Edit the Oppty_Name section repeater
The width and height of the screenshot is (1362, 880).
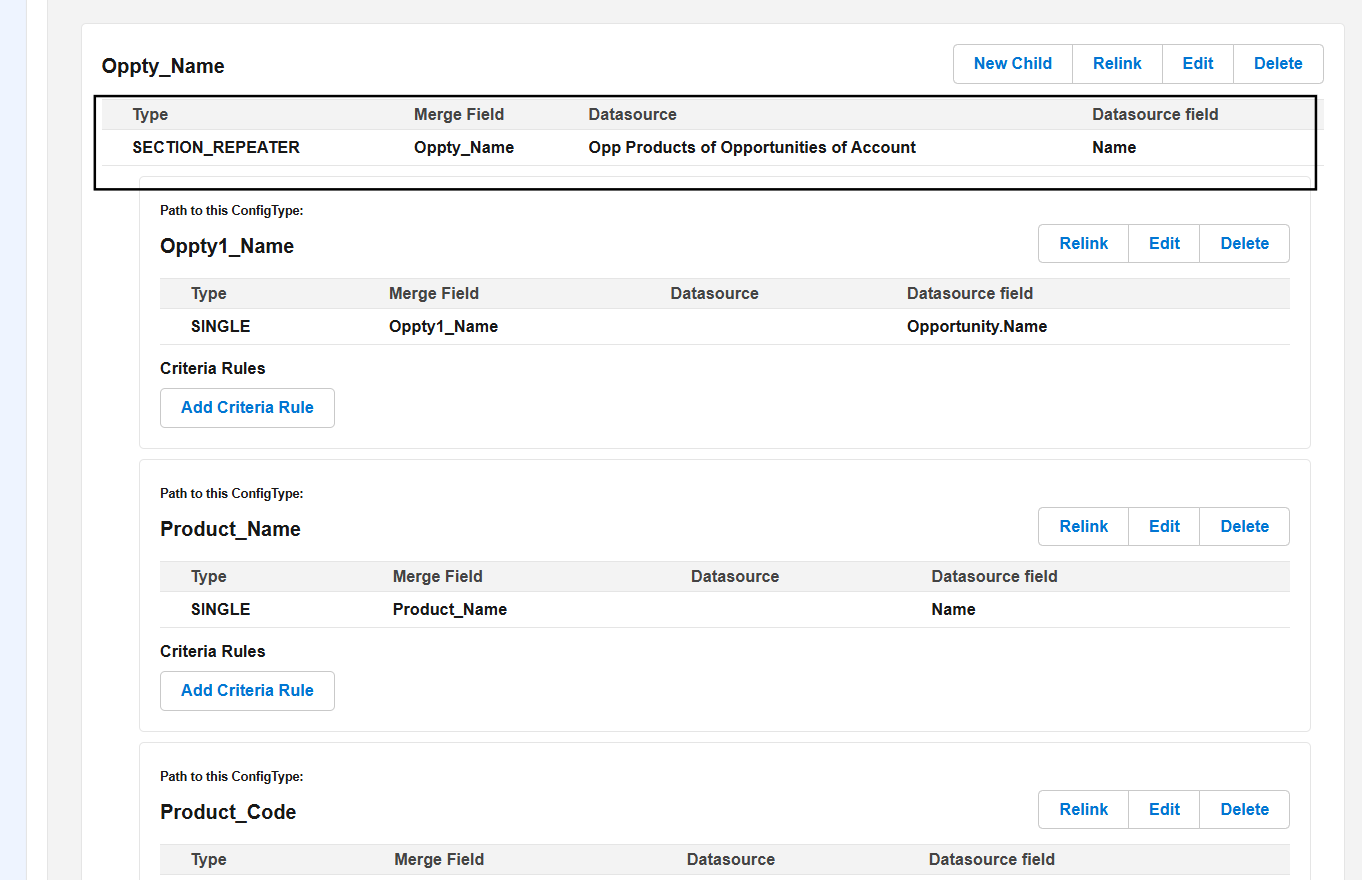click(x=1197, y=64)
